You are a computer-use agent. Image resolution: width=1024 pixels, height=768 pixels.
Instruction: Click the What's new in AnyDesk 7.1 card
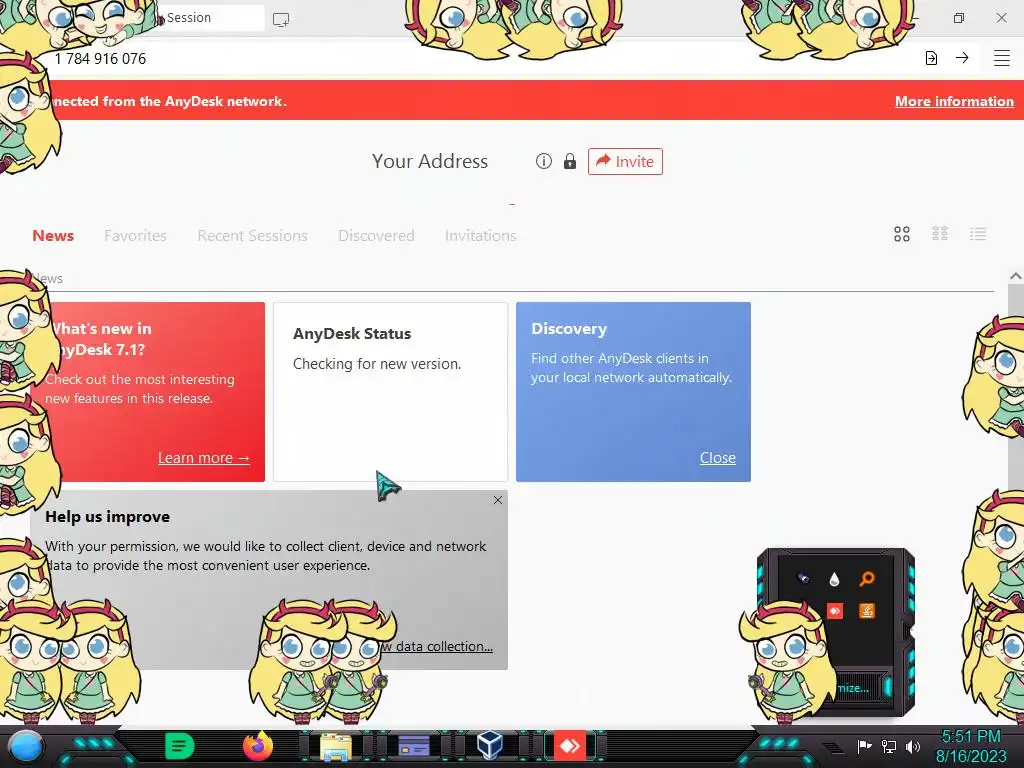(x=148, y=392)
